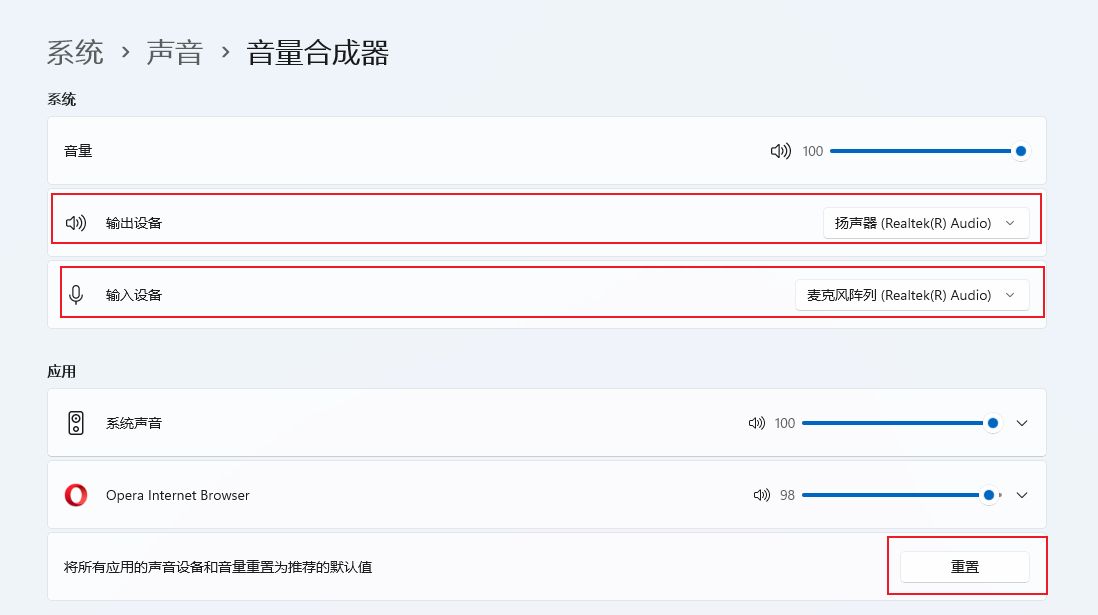This screenshot has height=615, width=1098.
Task: Click the 输入设备 row label
Action: pos(134,295)
